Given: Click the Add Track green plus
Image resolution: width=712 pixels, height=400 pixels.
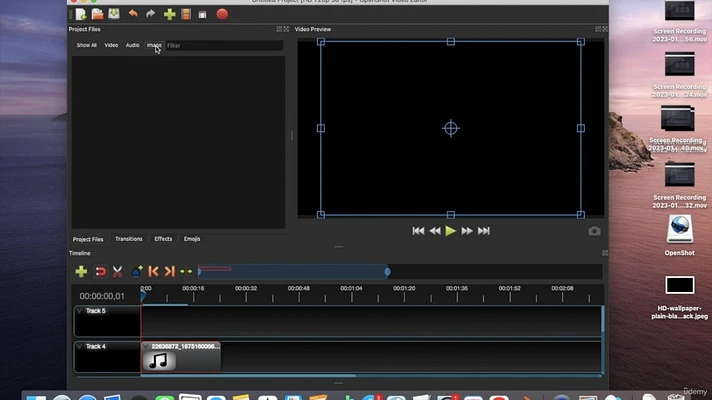Looking at the screenshot, I should 81,271.
